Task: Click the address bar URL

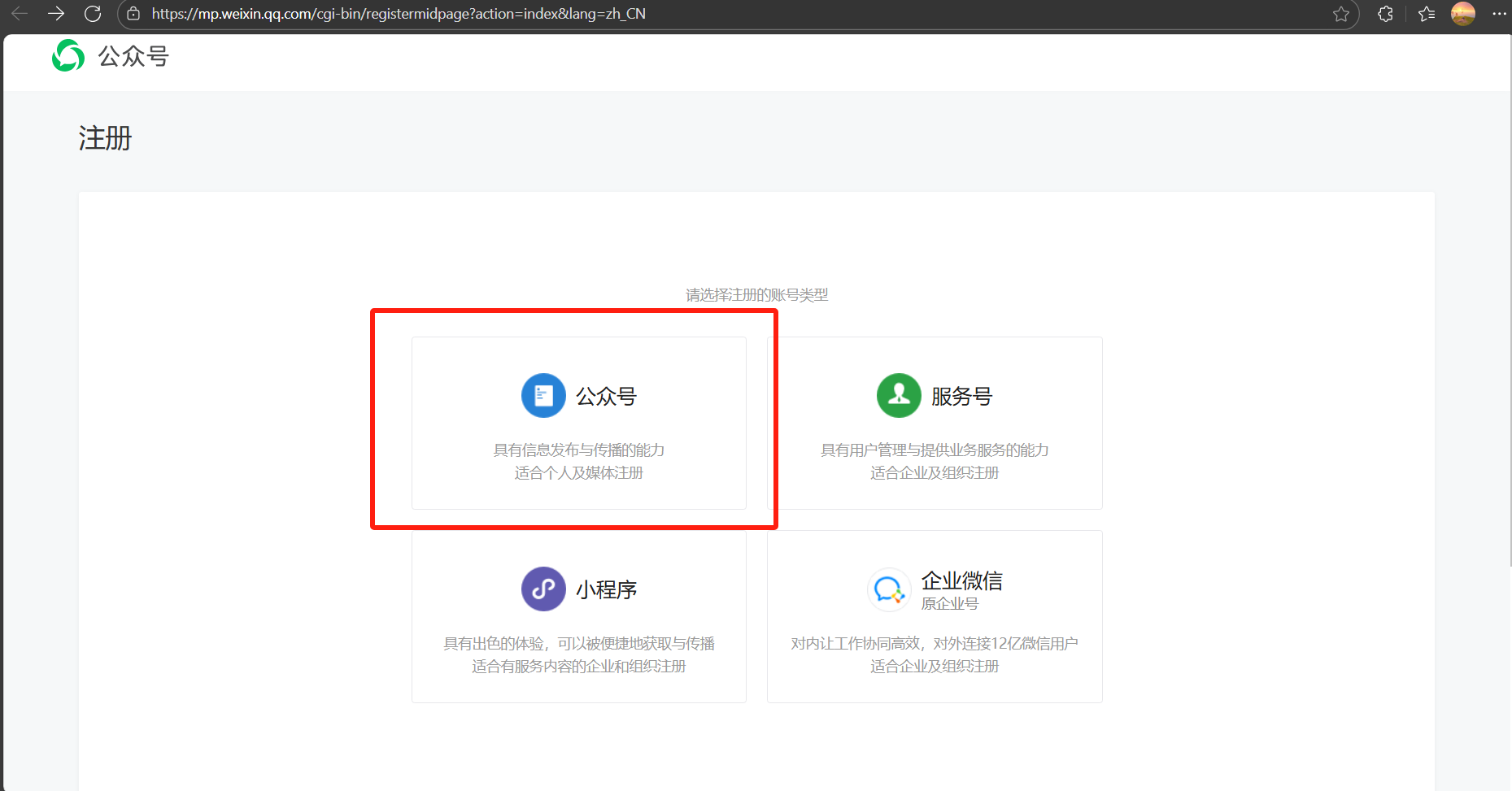Action: [399, 14]
